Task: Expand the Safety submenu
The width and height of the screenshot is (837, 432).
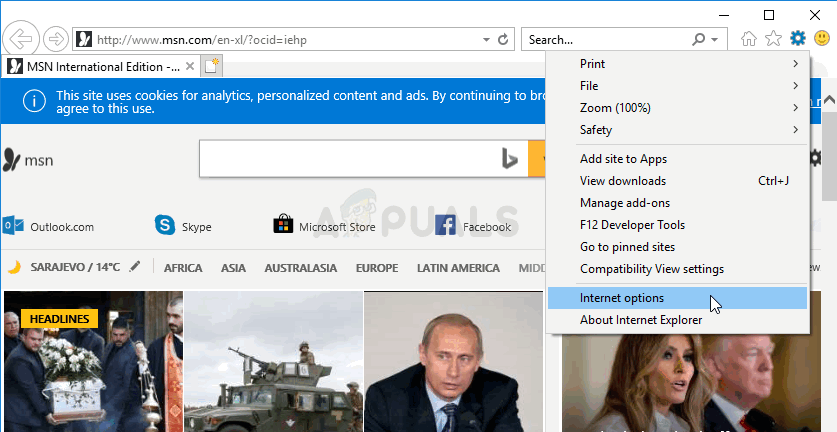Action: coord(677,129)
